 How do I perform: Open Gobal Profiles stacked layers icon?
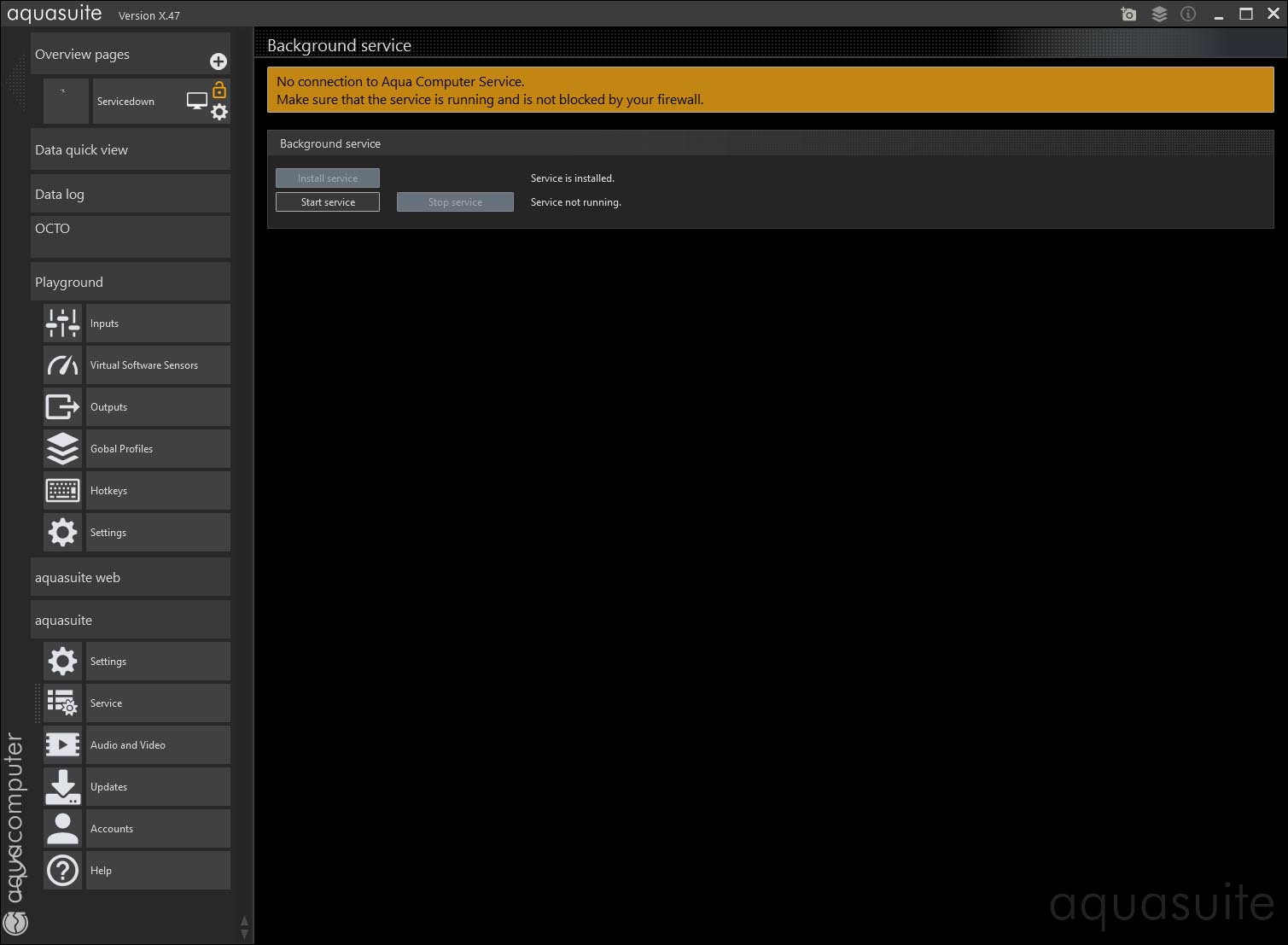tap(63, 449)
